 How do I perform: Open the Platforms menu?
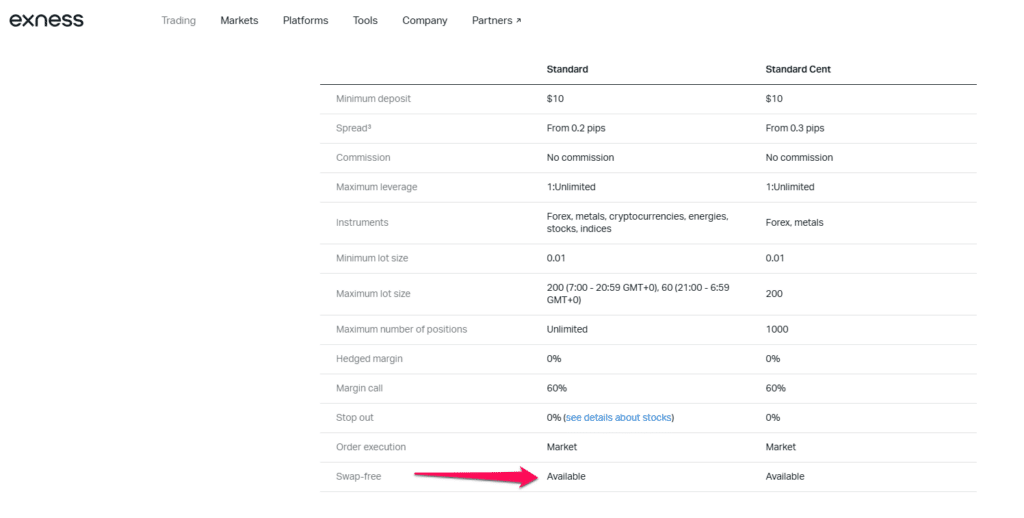click(306, 20)
